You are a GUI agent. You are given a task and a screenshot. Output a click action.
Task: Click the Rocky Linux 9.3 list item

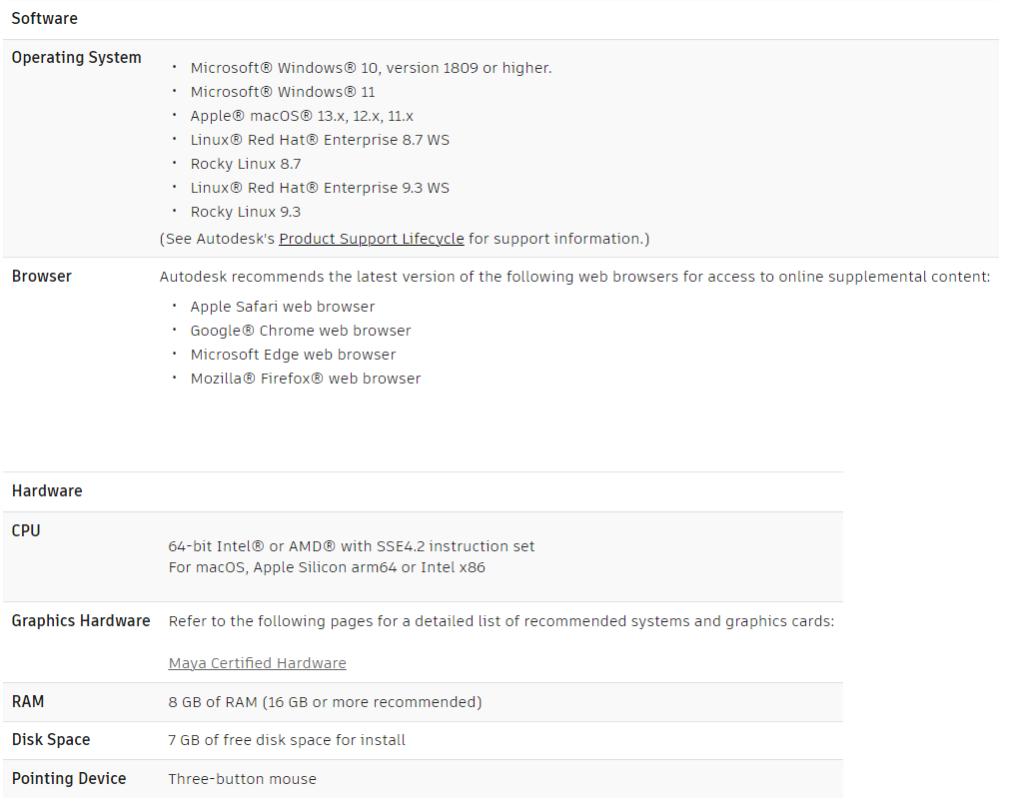coord(246,212)
